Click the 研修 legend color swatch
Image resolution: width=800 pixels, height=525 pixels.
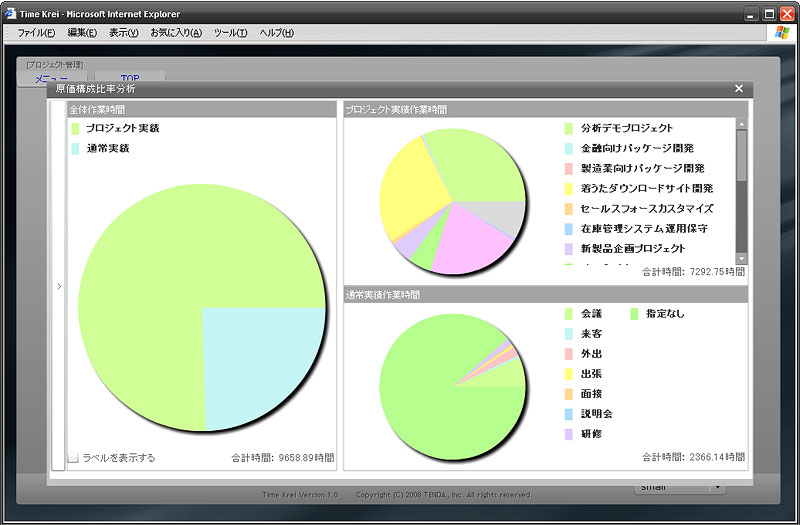[x=569, y=434]
